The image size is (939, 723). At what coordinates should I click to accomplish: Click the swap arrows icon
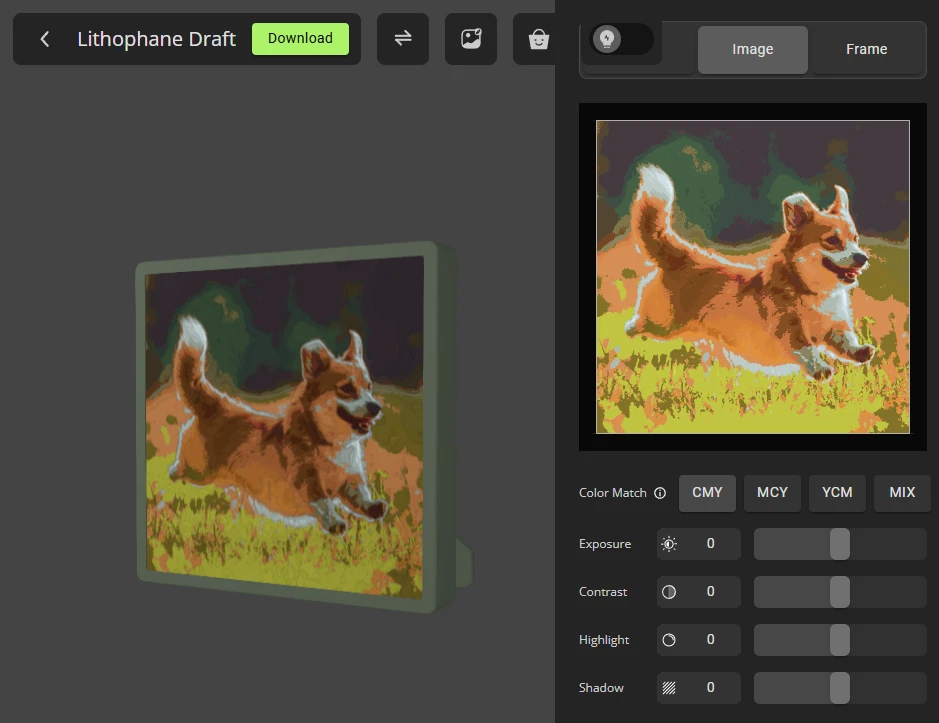coord(402,38)
